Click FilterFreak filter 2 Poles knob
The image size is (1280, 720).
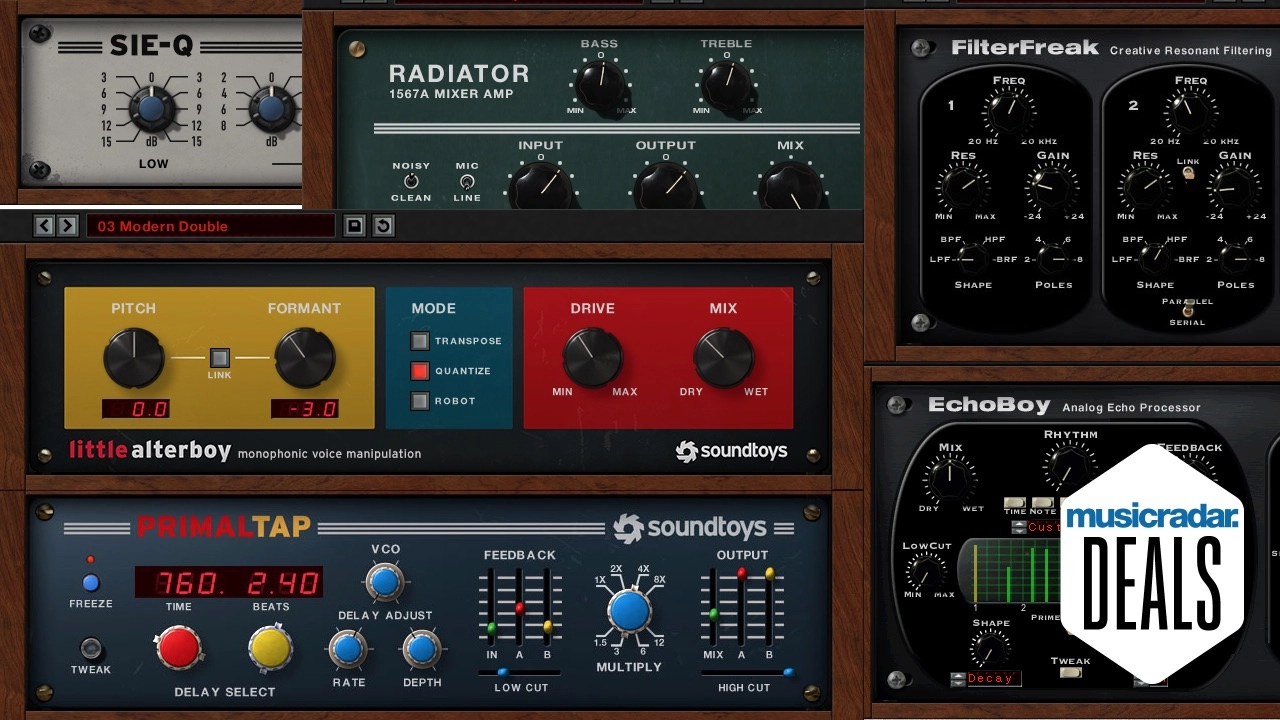(1234, 259)
